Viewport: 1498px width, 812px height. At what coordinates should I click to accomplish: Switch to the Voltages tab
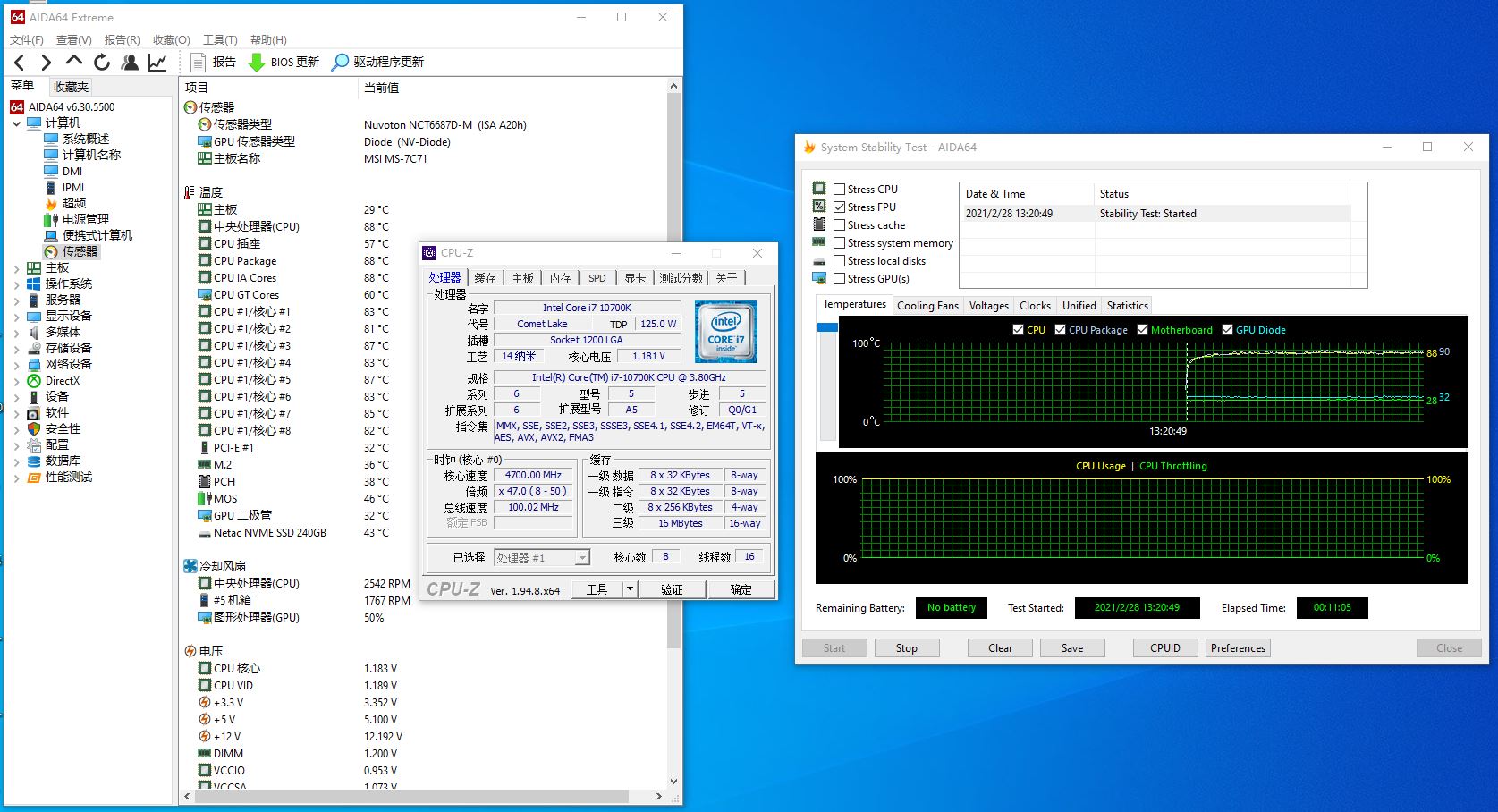click(x=988, y=306)
